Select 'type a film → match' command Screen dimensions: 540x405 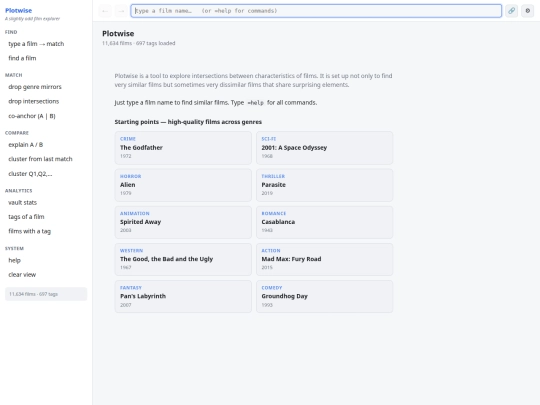pos(46,44)
